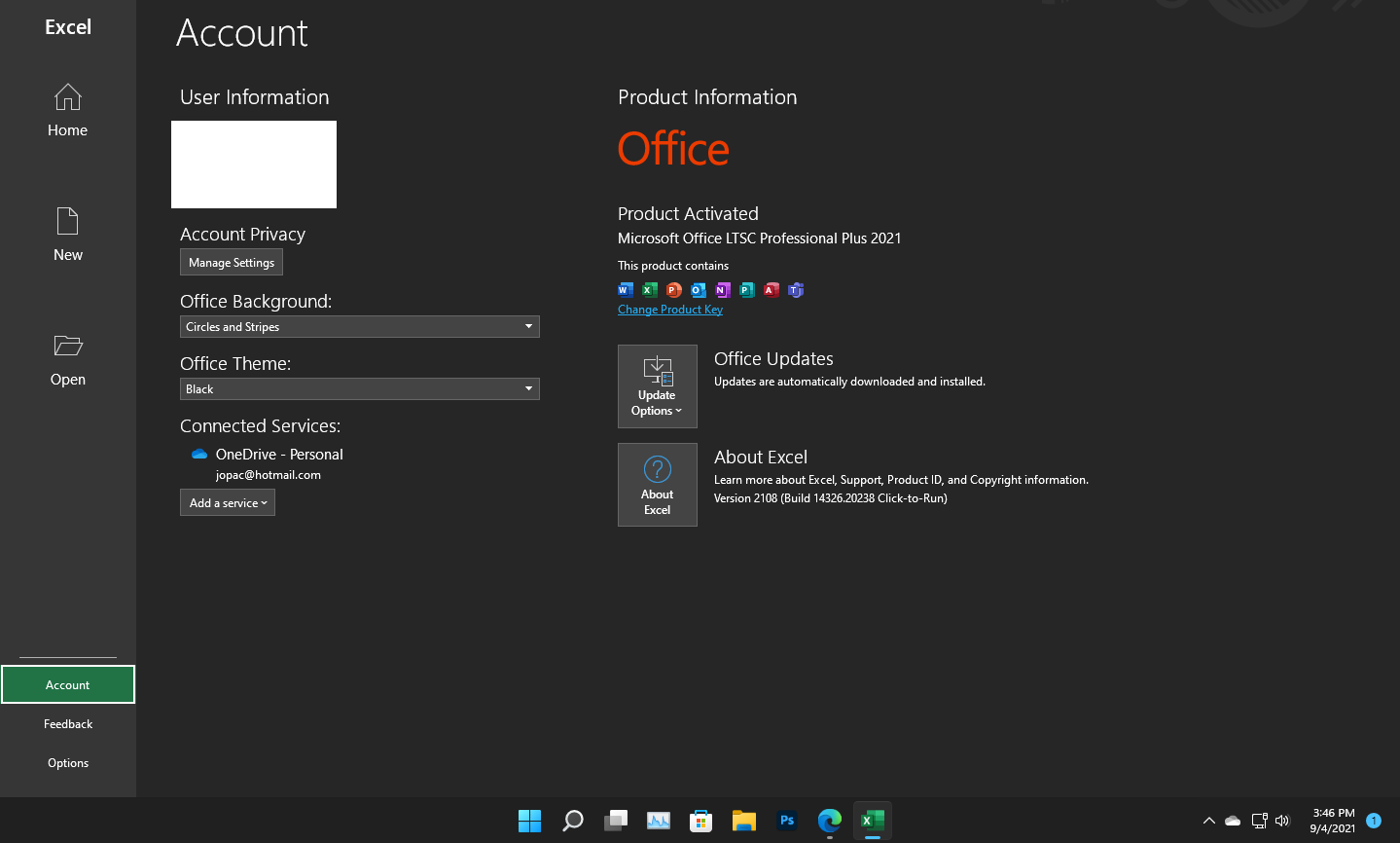Show hidden system tray icons
This screenshot has width=1400, height=843.
click(x=1209, y=821)
